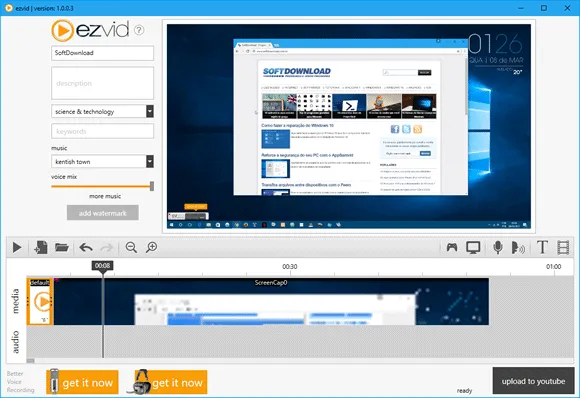This screenshot has height=398, width=580.
Task: Select the default intro clip thumbnail
Action: pyautogui.click(x=40, y=301)
